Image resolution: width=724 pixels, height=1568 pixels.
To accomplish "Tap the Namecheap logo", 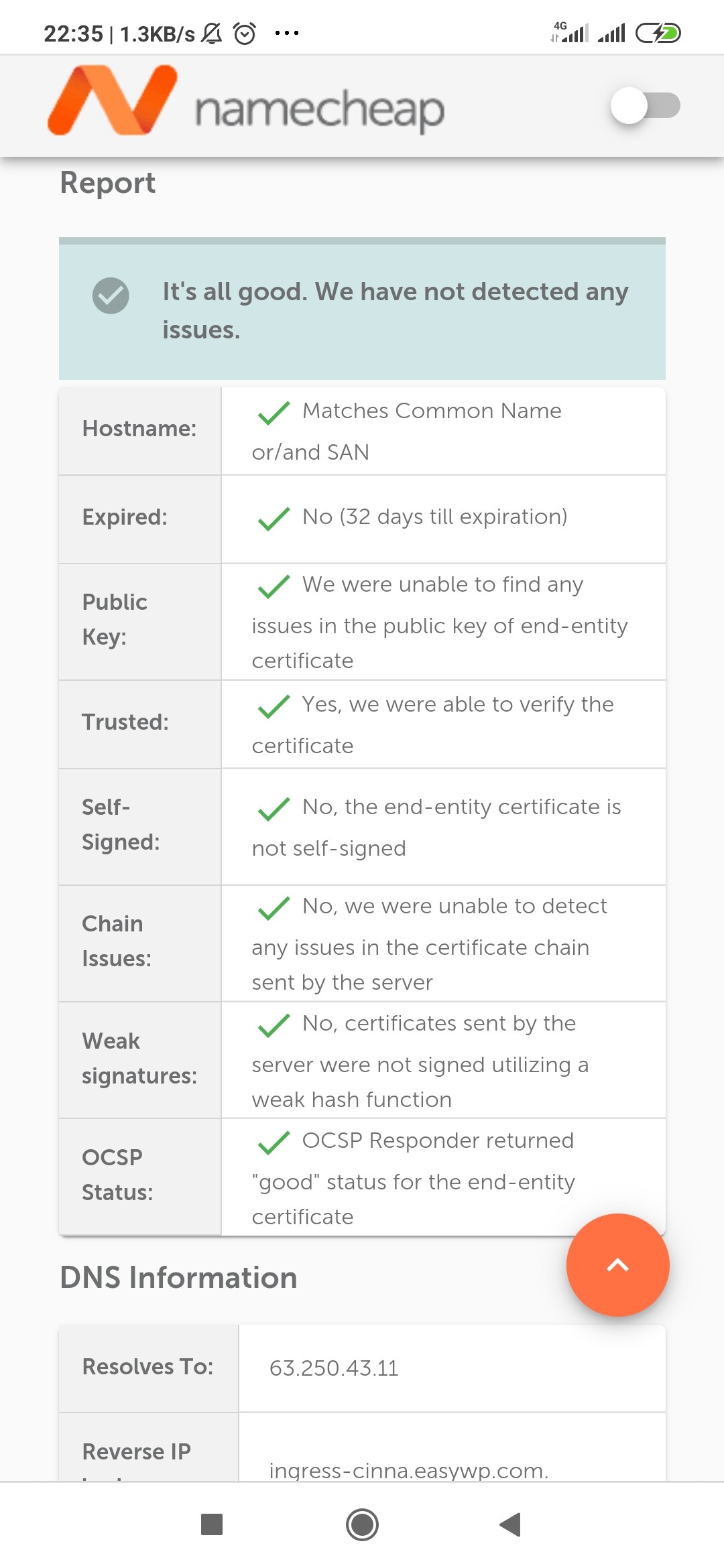I will click(245, 103).
